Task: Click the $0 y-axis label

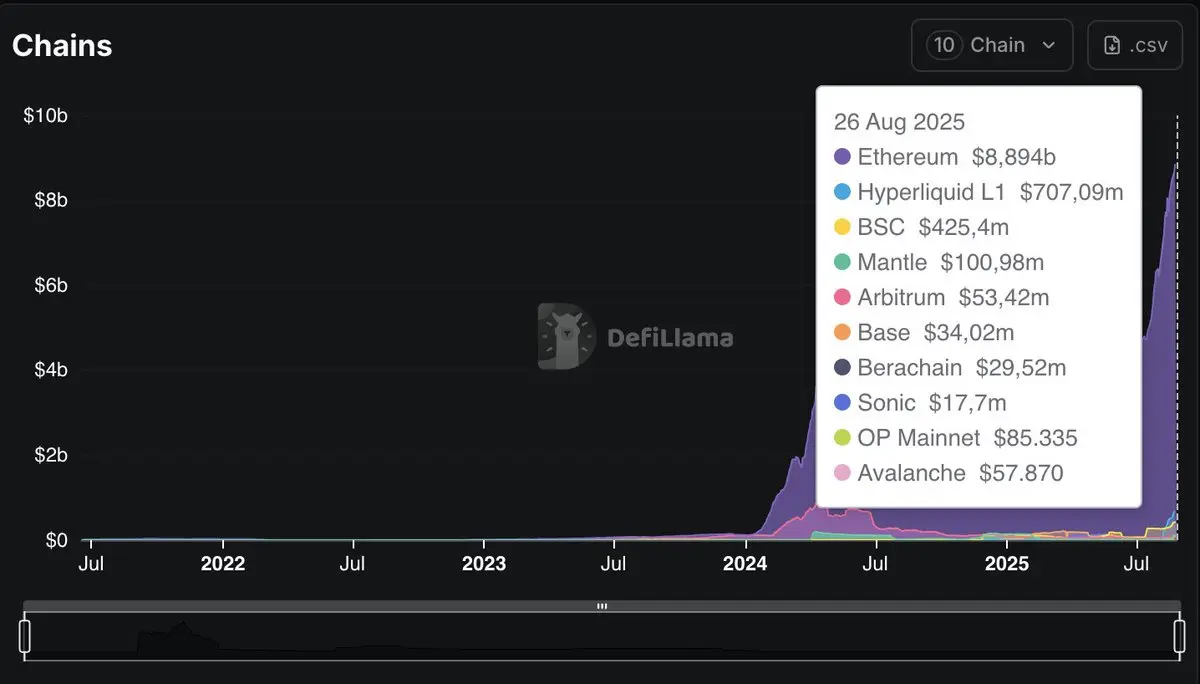Action: point(56,540)
